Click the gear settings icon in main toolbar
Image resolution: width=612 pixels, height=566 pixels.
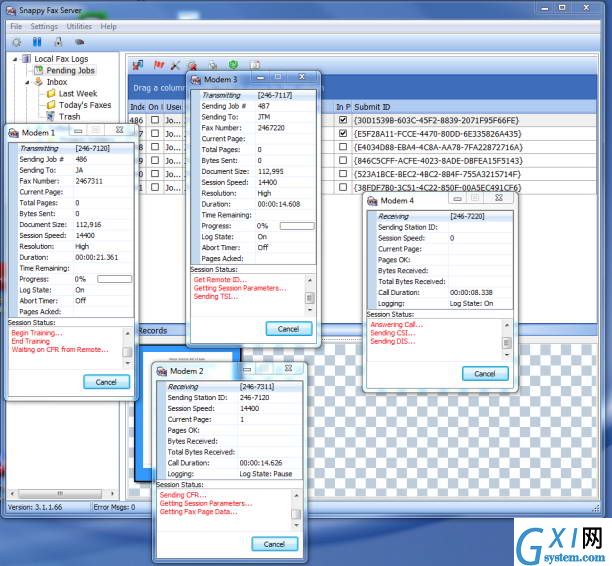17,42
